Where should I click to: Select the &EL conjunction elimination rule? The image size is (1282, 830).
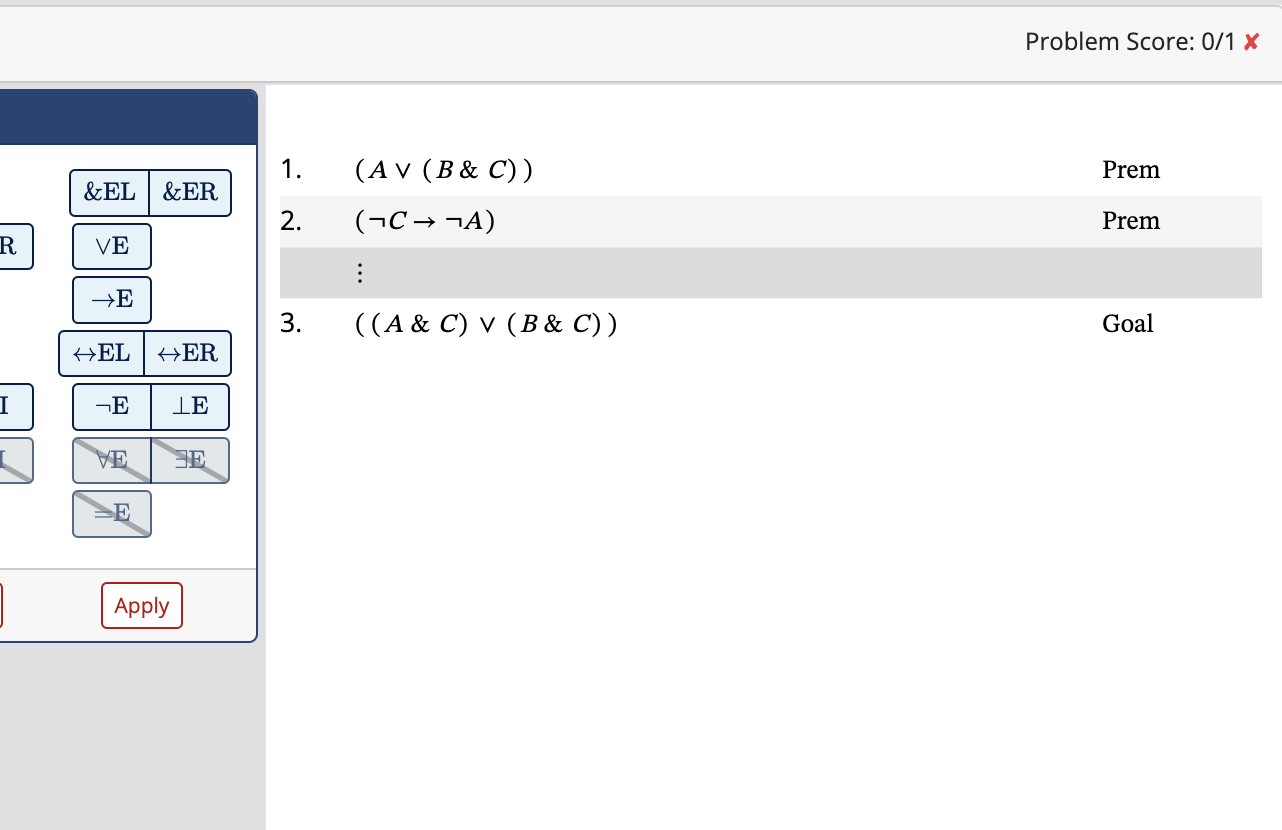[x=109, y=192]
